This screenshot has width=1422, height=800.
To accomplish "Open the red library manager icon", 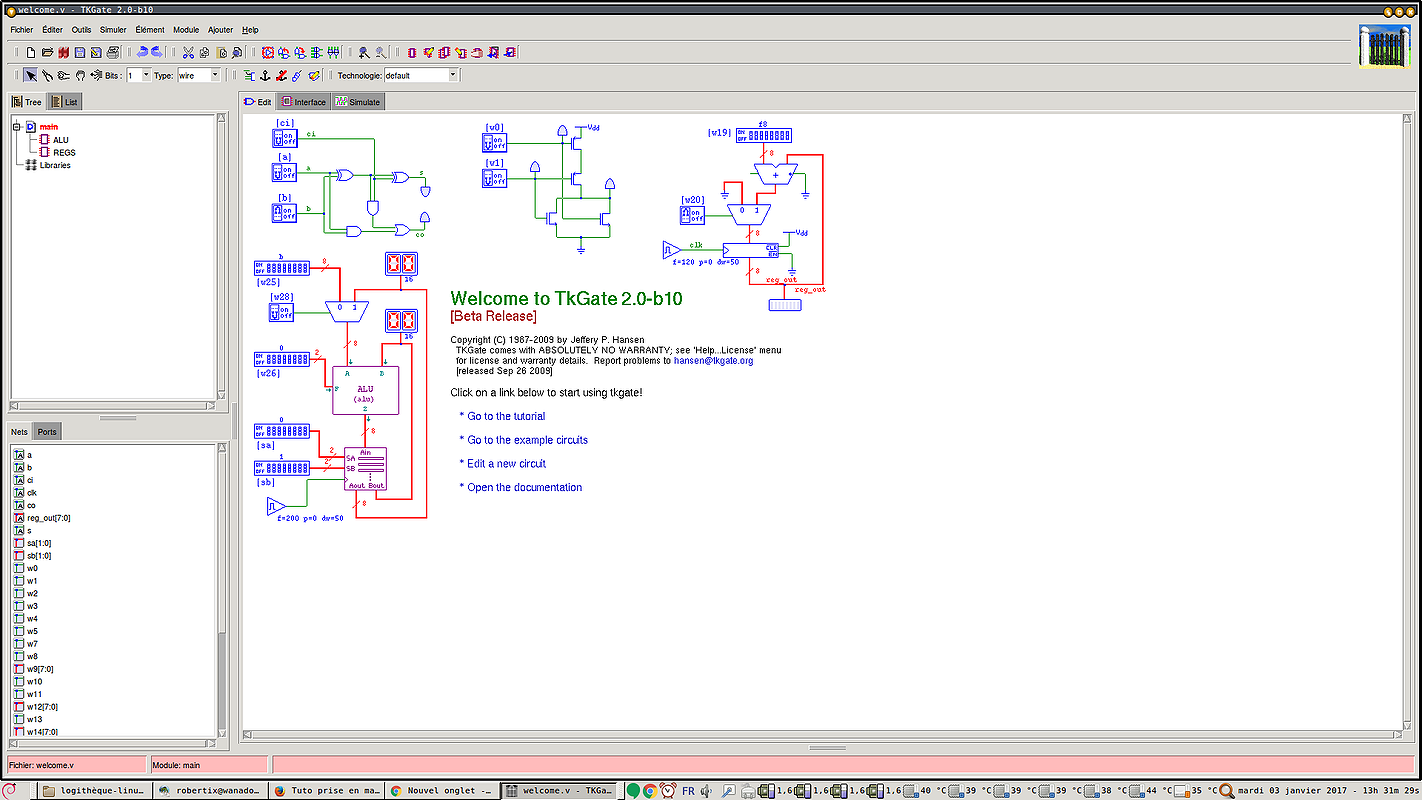I will click(64, 52).
